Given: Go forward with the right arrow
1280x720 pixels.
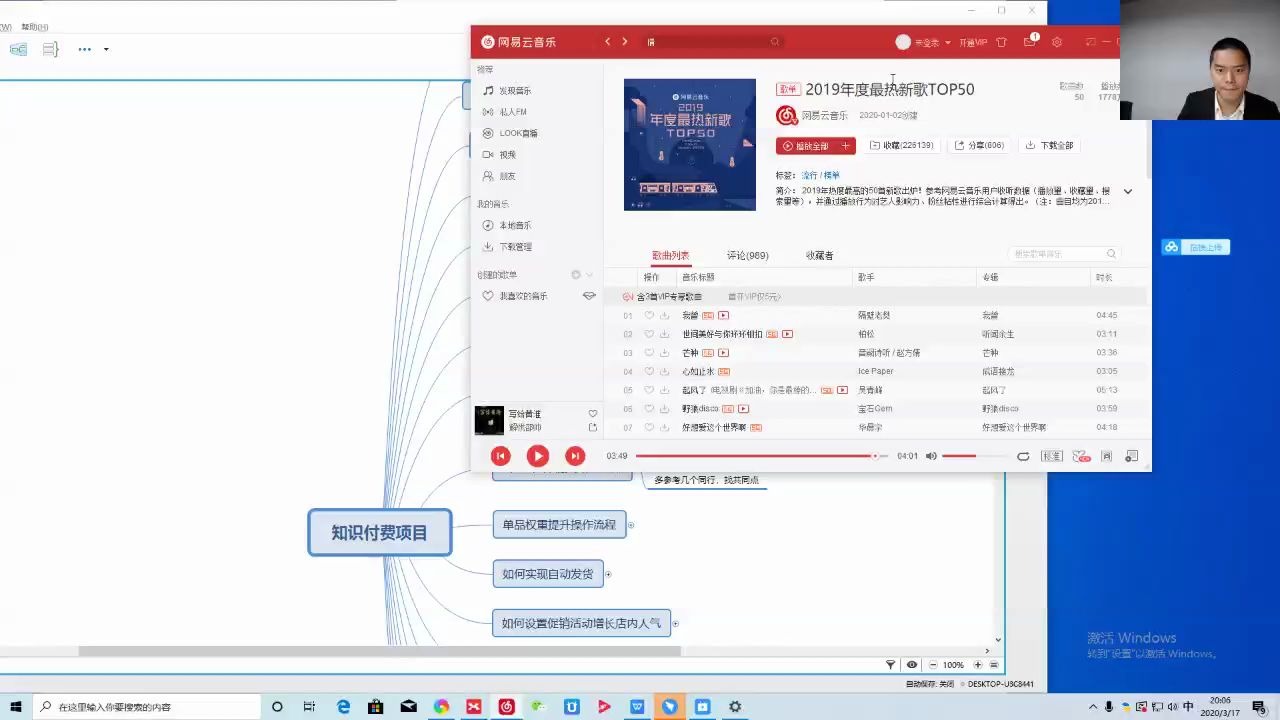Looking at the screenshot, I should point(625,42).
